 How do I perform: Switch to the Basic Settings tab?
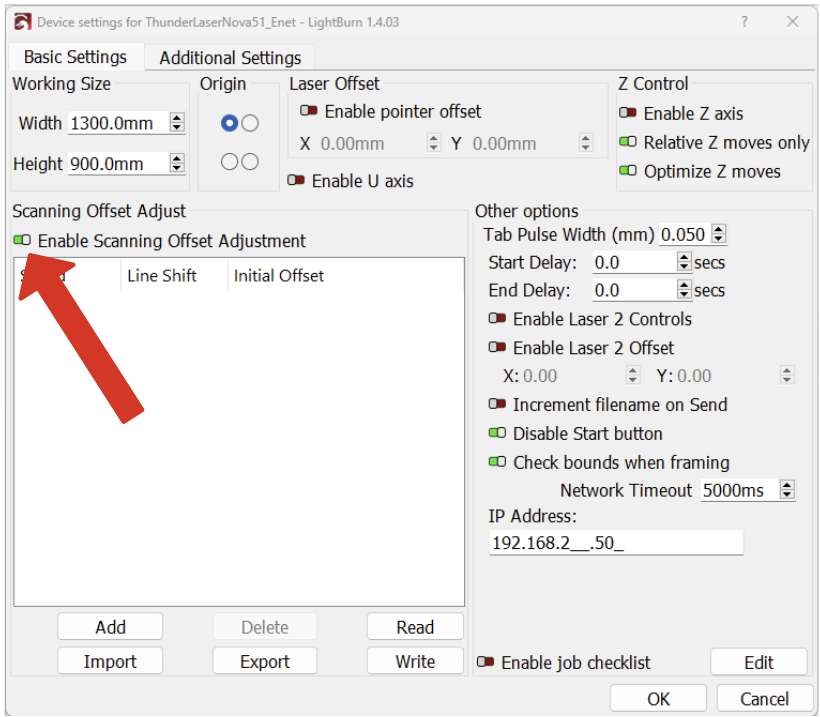(x=75, y=56)
